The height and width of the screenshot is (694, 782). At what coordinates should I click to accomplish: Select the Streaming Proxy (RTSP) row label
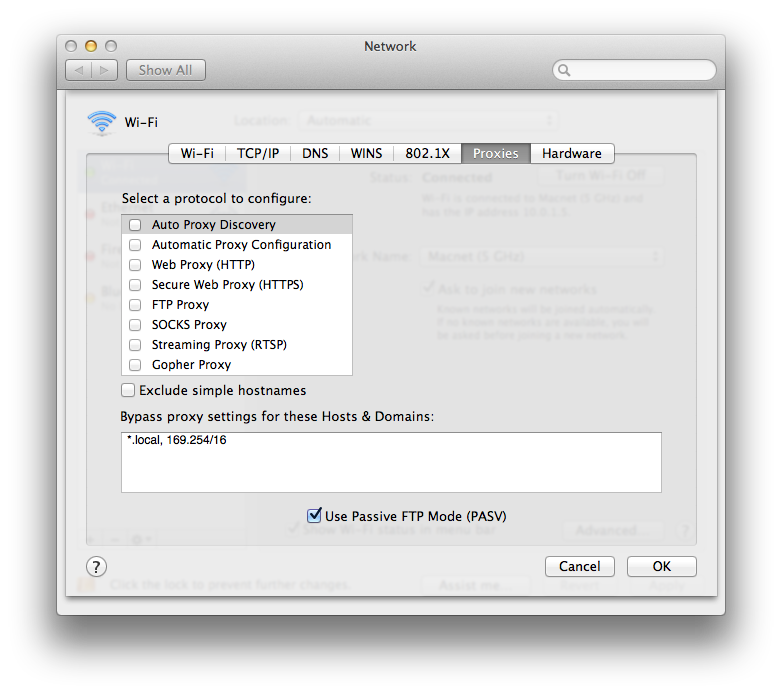219,345
